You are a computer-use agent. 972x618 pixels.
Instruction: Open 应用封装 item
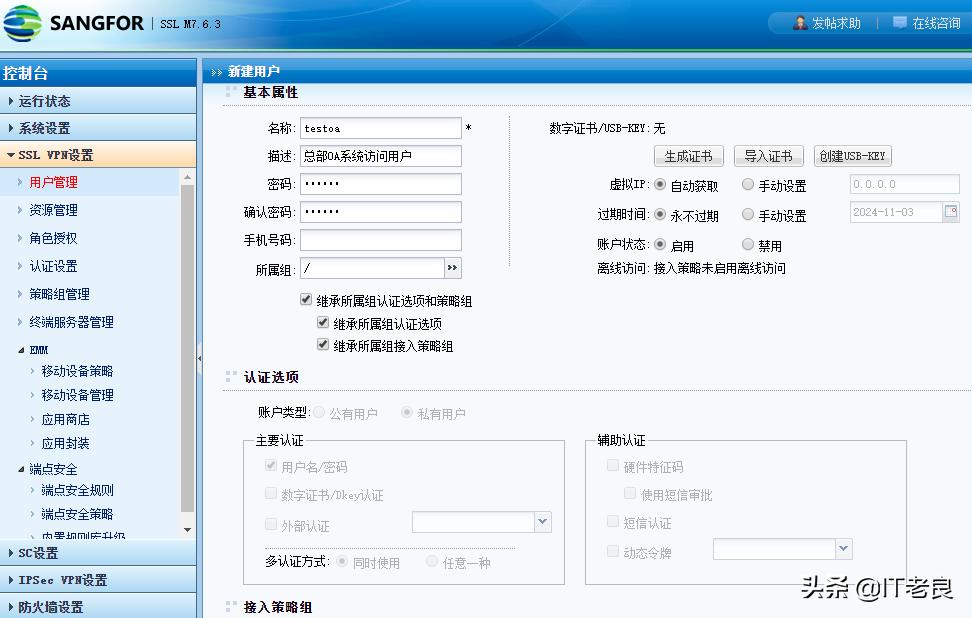[66, 444]
